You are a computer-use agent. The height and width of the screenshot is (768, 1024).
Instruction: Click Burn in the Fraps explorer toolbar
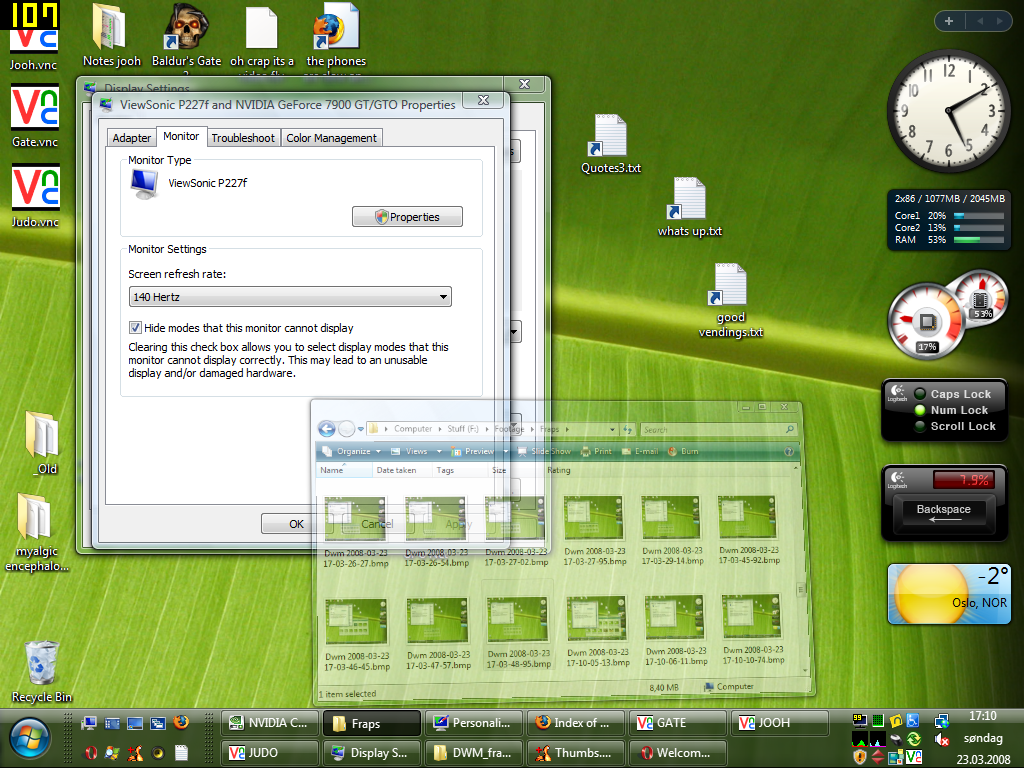(683, 451)
